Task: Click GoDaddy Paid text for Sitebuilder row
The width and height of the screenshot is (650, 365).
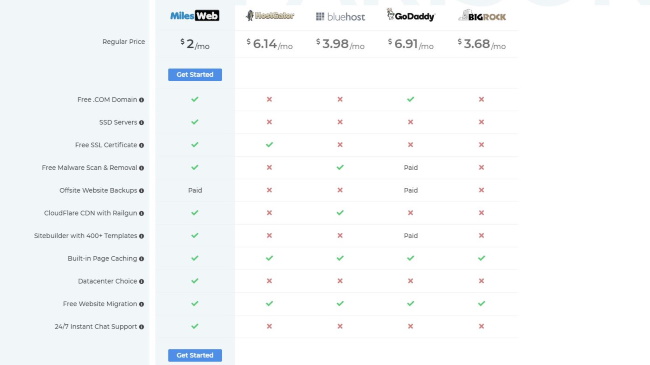Action: click(411, 236)
